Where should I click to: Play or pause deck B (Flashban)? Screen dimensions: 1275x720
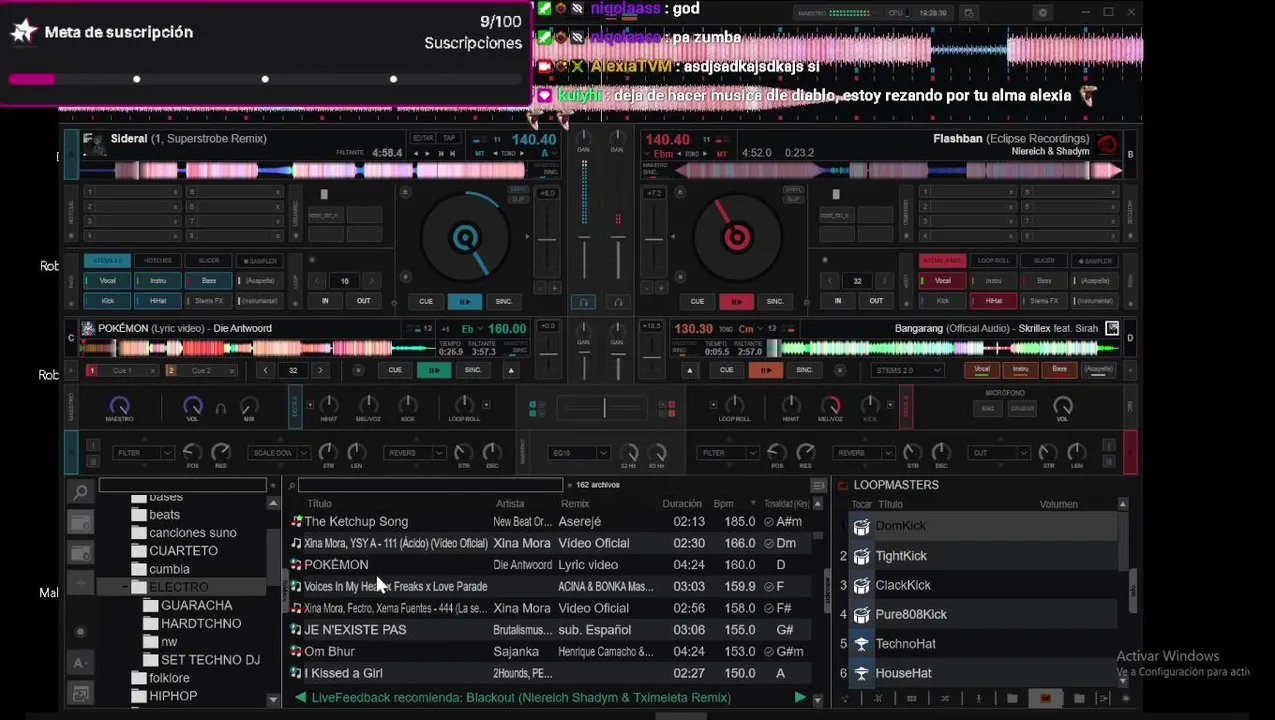coord(736,301)
